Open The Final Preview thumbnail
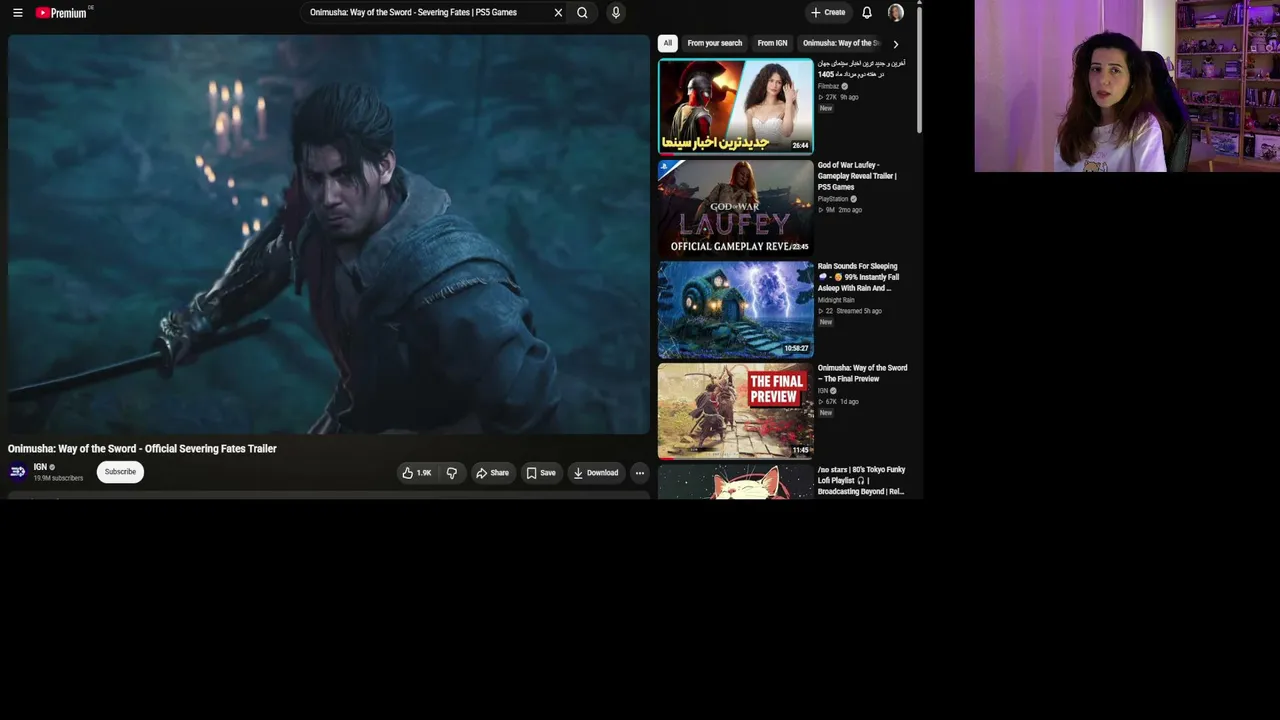This screenshot has height=720, width=1280. [x=735, y=411]
